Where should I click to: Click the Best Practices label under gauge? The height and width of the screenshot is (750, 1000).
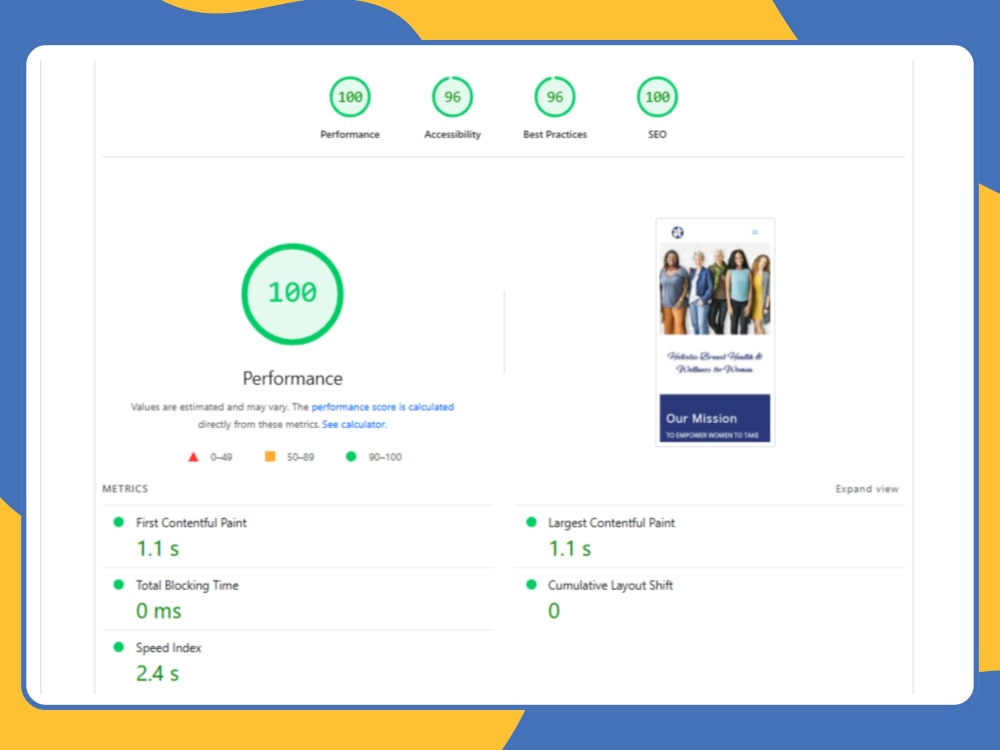click(555, 135)
